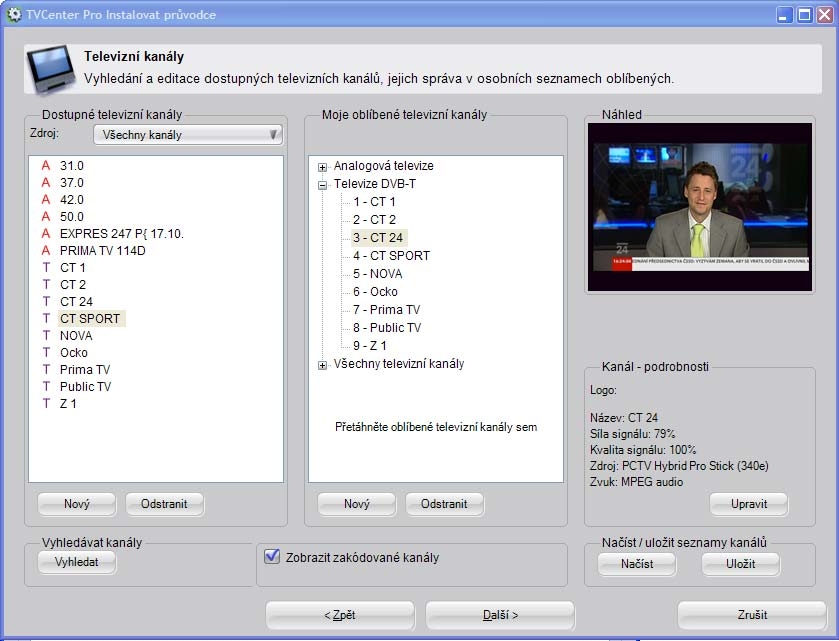
Task: Save channel lists with Uložit
Action: pos(741,564)
